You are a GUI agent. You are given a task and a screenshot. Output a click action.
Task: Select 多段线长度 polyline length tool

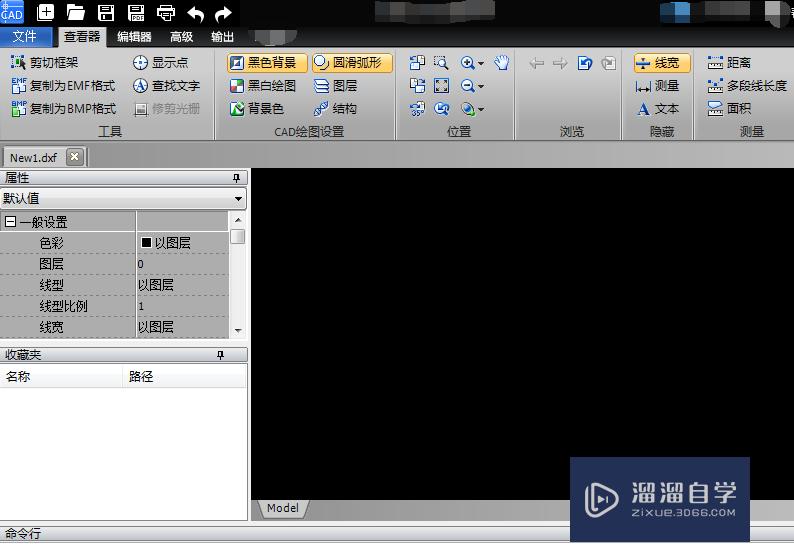(x=747, y=86)
